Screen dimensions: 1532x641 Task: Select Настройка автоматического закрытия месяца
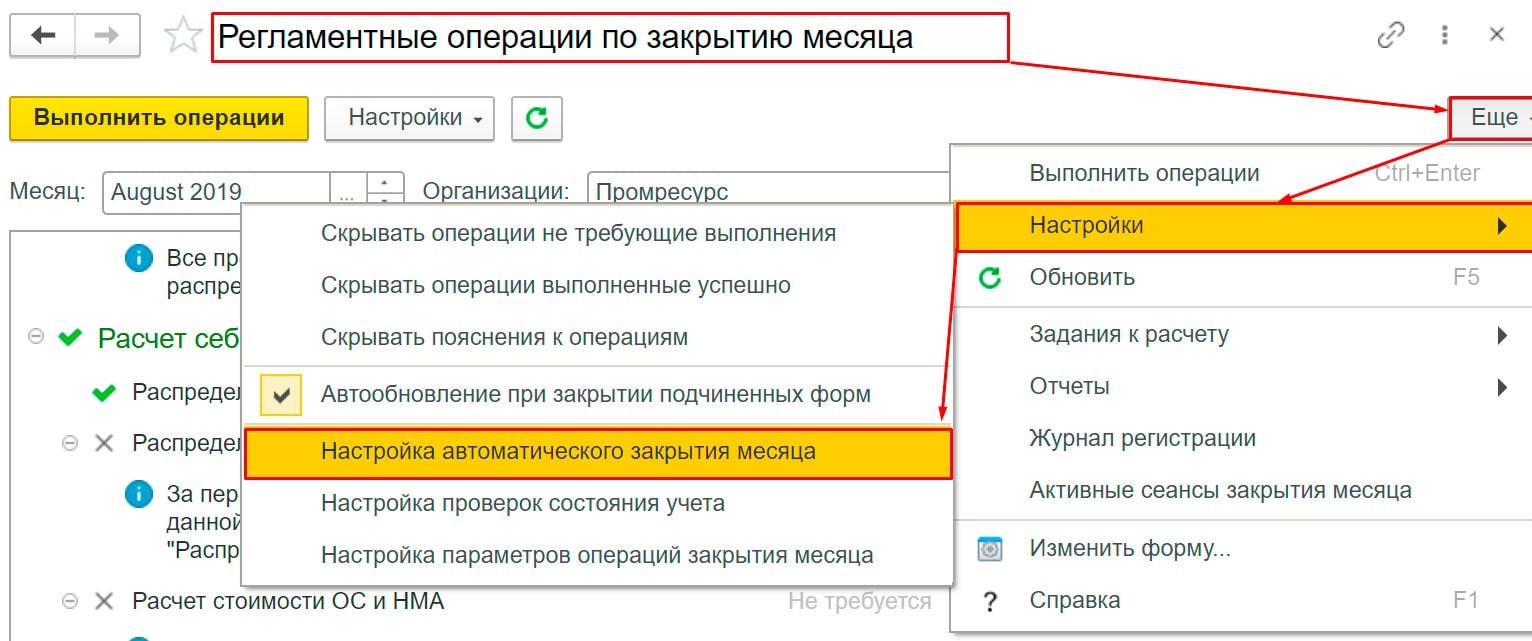click(x=568, y=452)
